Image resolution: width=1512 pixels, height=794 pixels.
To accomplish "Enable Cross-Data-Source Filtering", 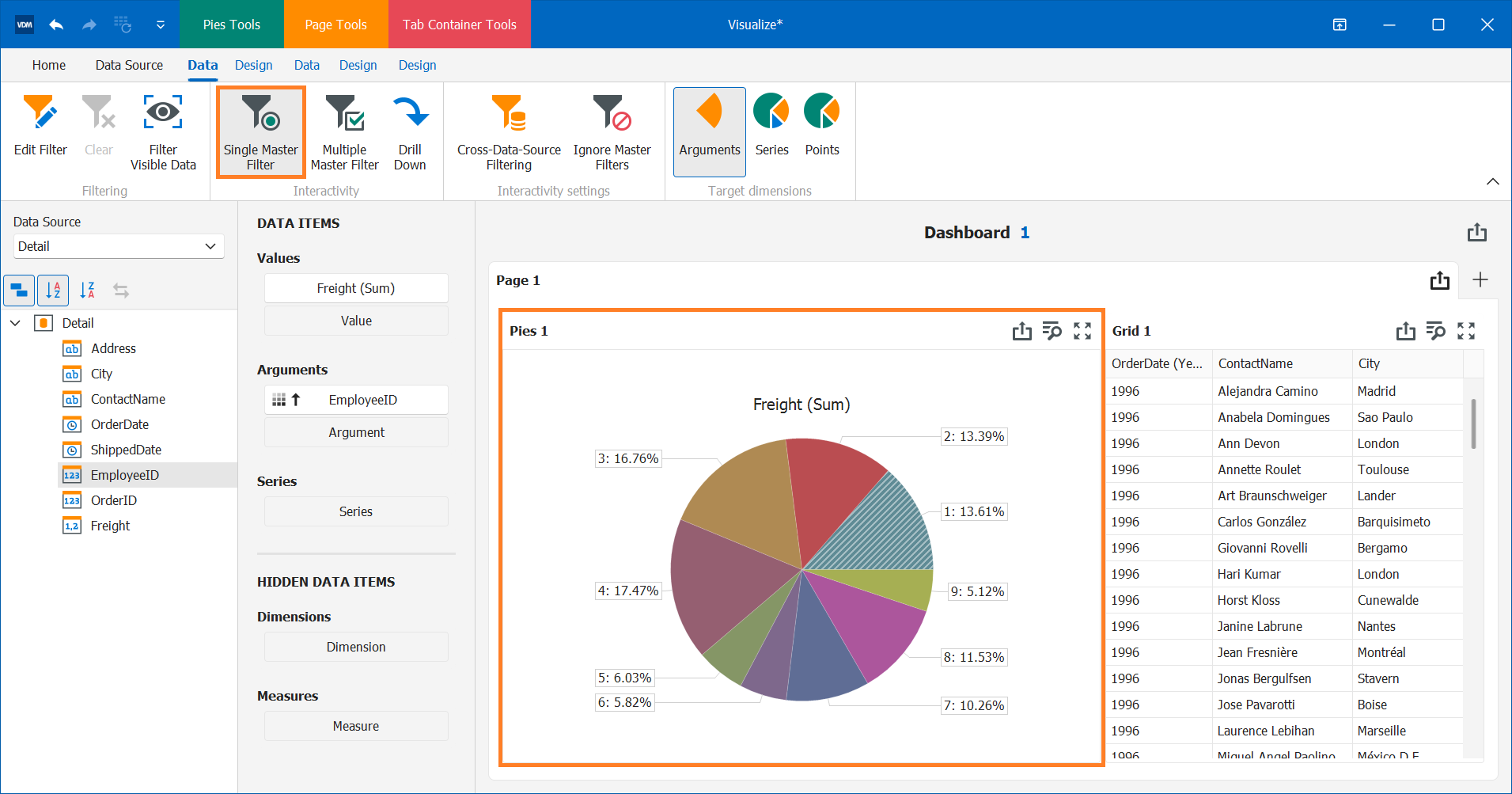I will pos(507,131).
